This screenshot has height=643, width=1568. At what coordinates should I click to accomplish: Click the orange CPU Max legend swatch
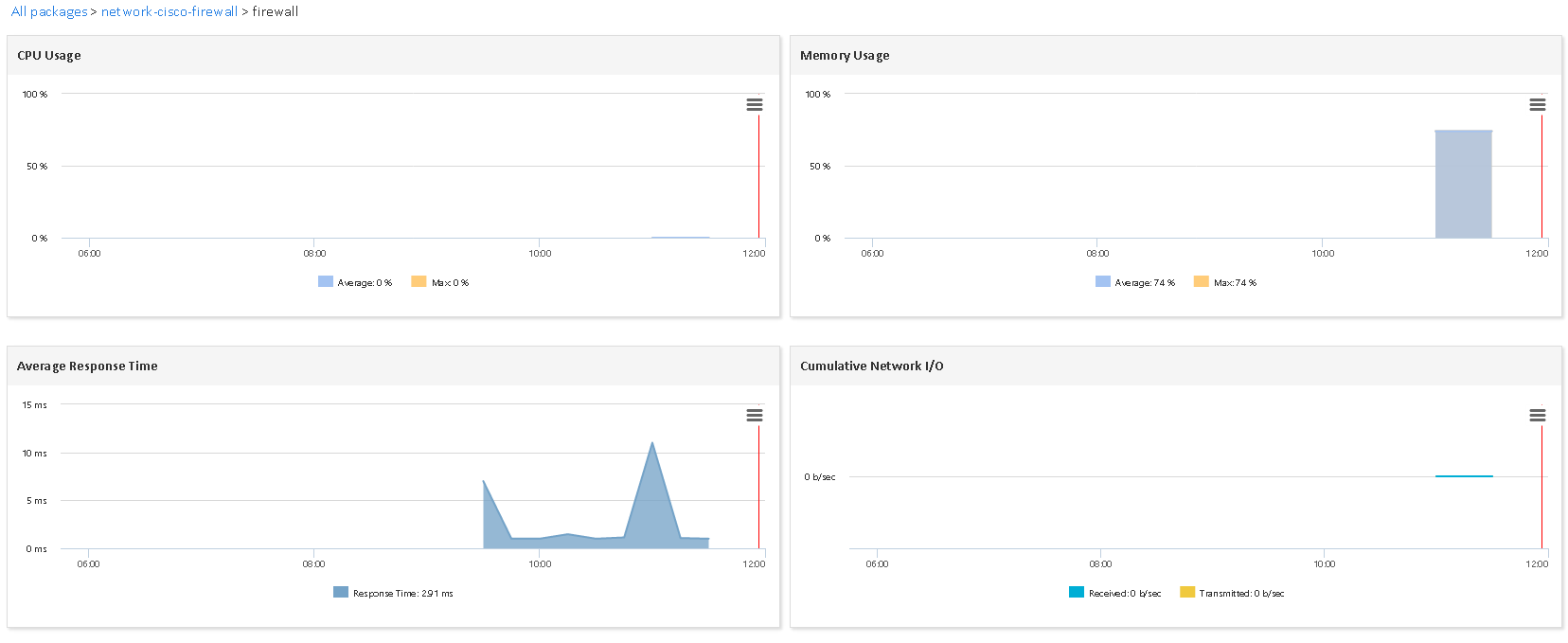(x=419, y=282)
